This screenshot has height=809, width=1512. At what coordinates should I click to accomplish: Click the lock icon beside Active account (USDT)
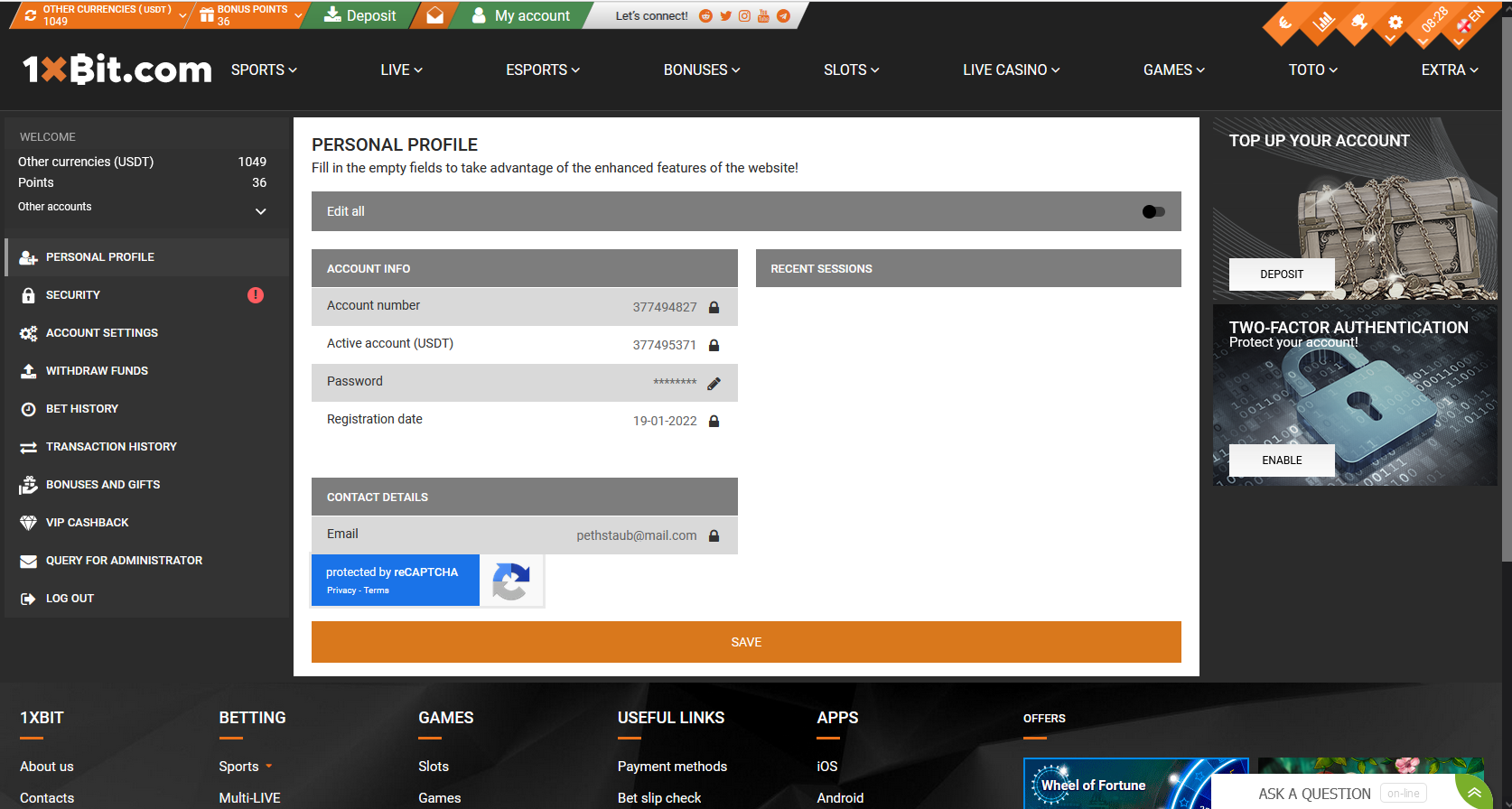point(714,345)
